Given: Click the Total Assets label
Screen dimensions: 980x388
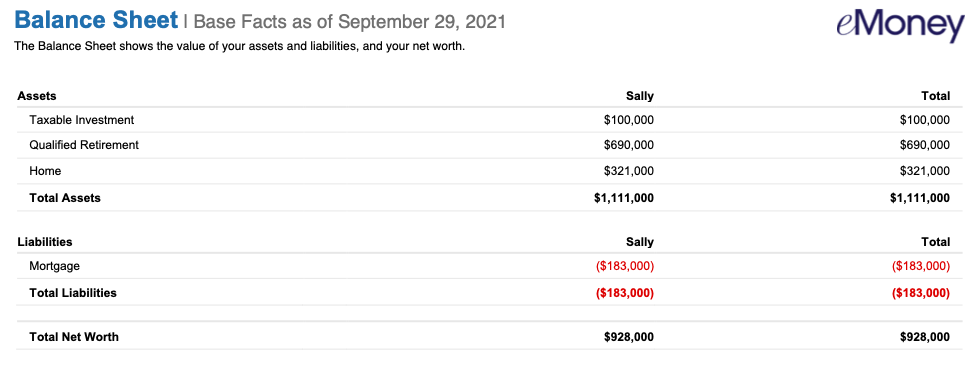Looking at the screenshot, I should tap(65, 198).
